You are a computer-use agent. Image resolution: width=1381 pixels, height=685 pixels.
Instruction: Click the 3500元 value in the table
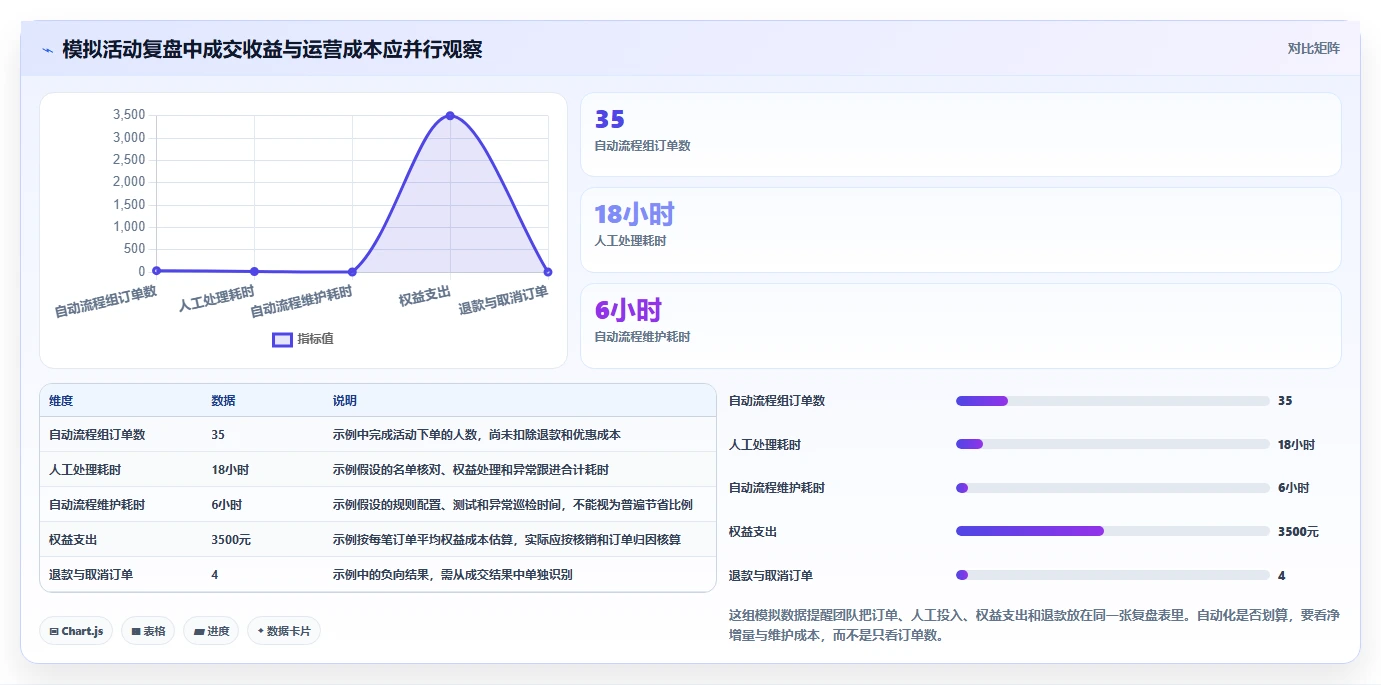[231, 540]
